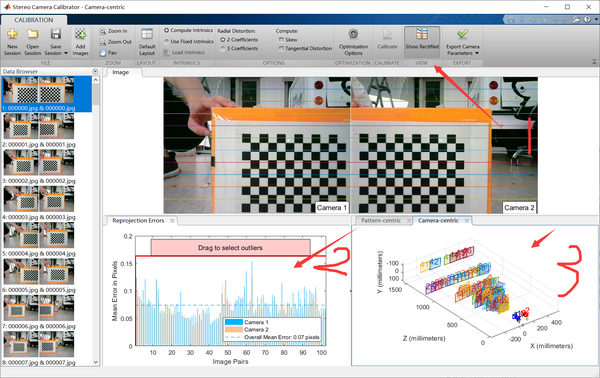The width and height of the screenshot is (600, 378).
Task: Expand the Save Session dropdown arrow
Action: click(66, 53)
